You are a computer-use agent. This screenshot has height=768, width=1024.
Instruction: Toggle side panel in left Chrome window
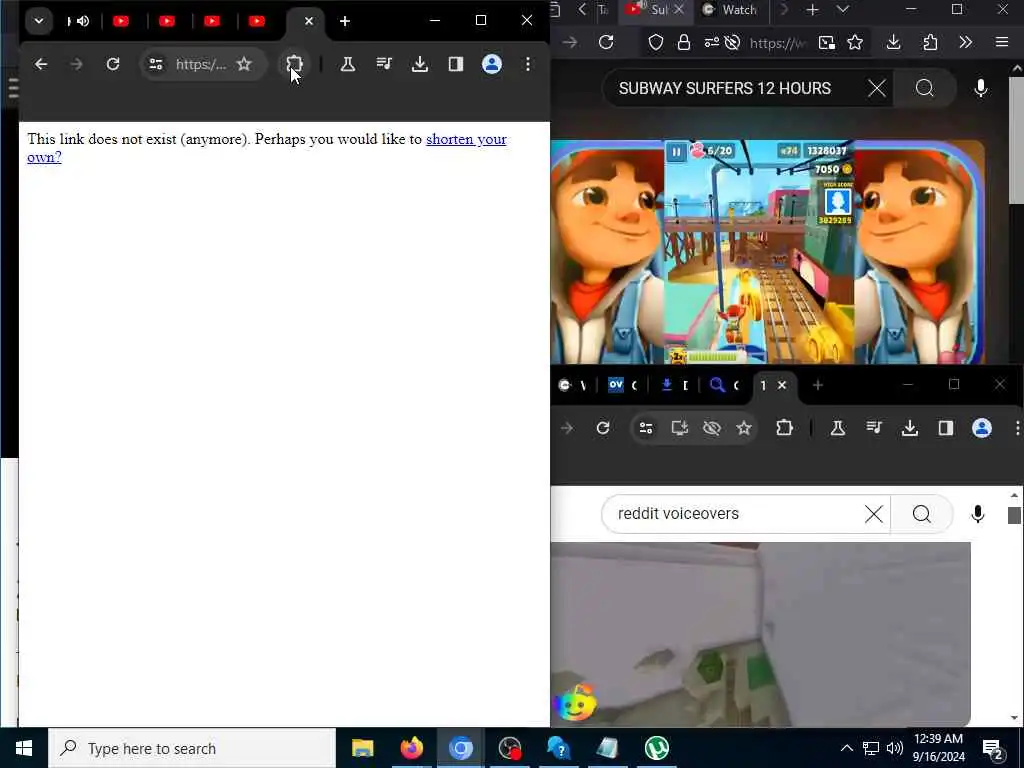pyautogui.click(x=456, y=64)
